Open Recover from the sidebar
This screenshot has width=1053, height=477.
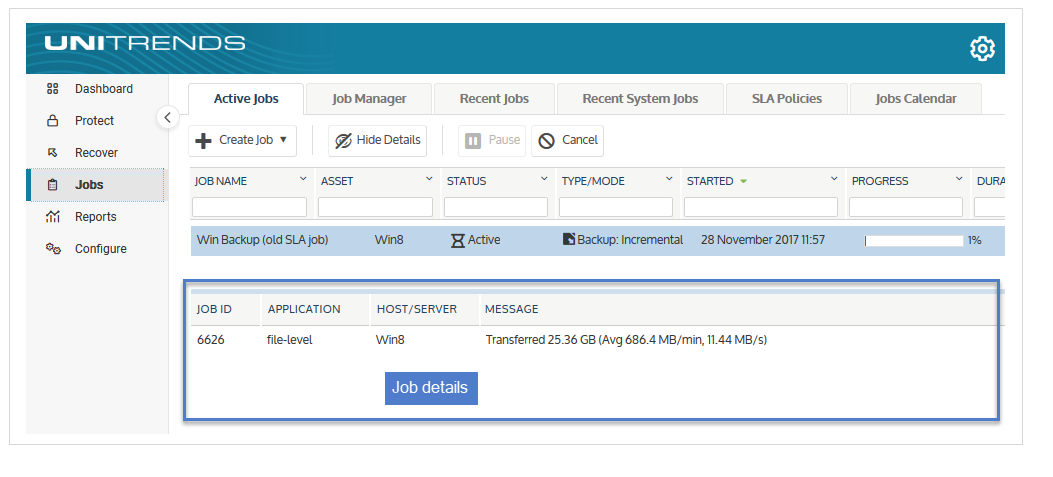[x=95, y=153]
